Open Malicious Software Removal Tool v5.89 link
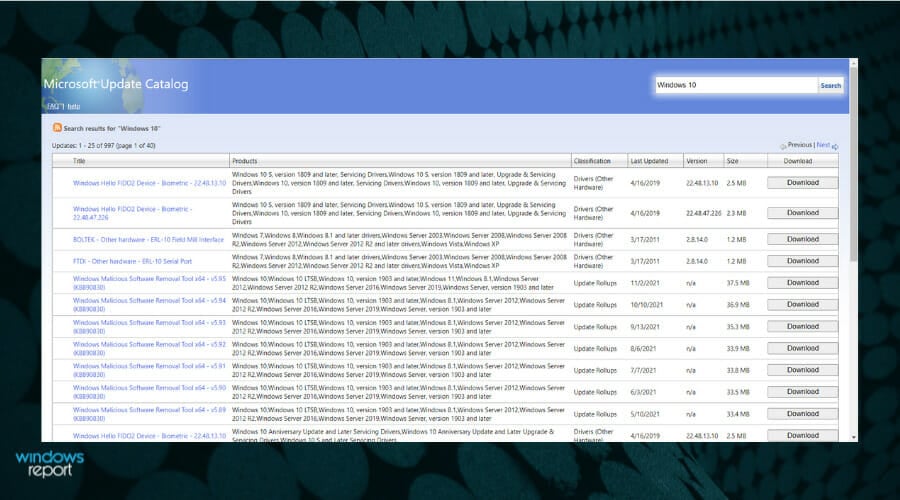The height and width of the screenshot is (500, 900). pyautogui.click(x=149, y=414)
